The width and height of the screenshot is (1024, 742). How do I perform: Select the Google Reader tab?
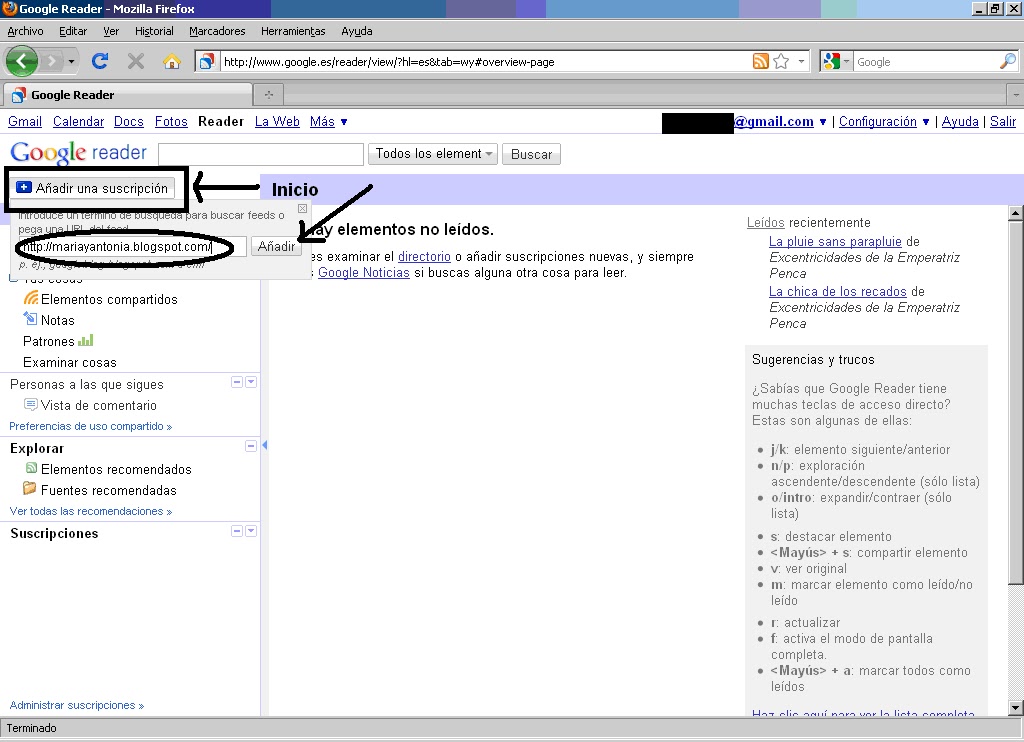click(127, 95)
